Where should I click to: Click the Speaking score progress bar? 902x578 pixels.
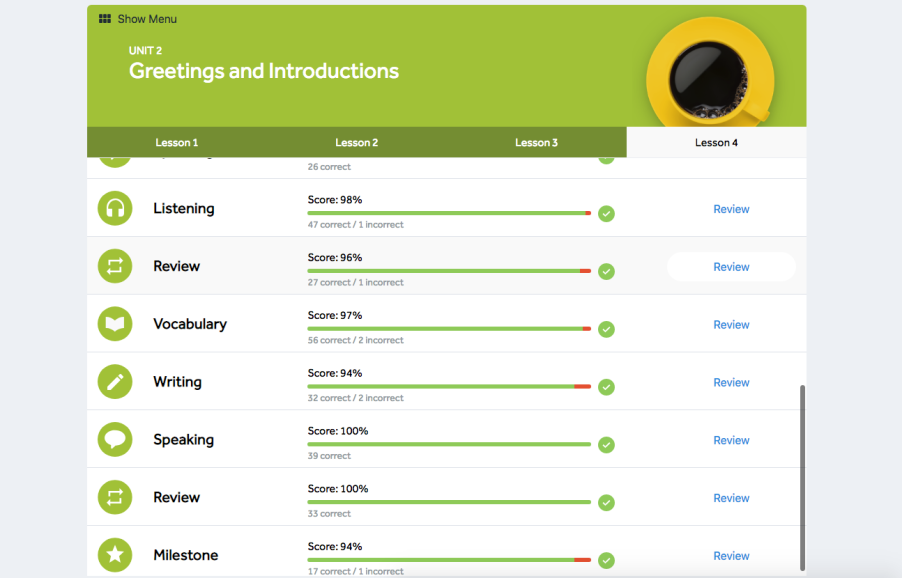pyautogui.click(x=449, y=444)
